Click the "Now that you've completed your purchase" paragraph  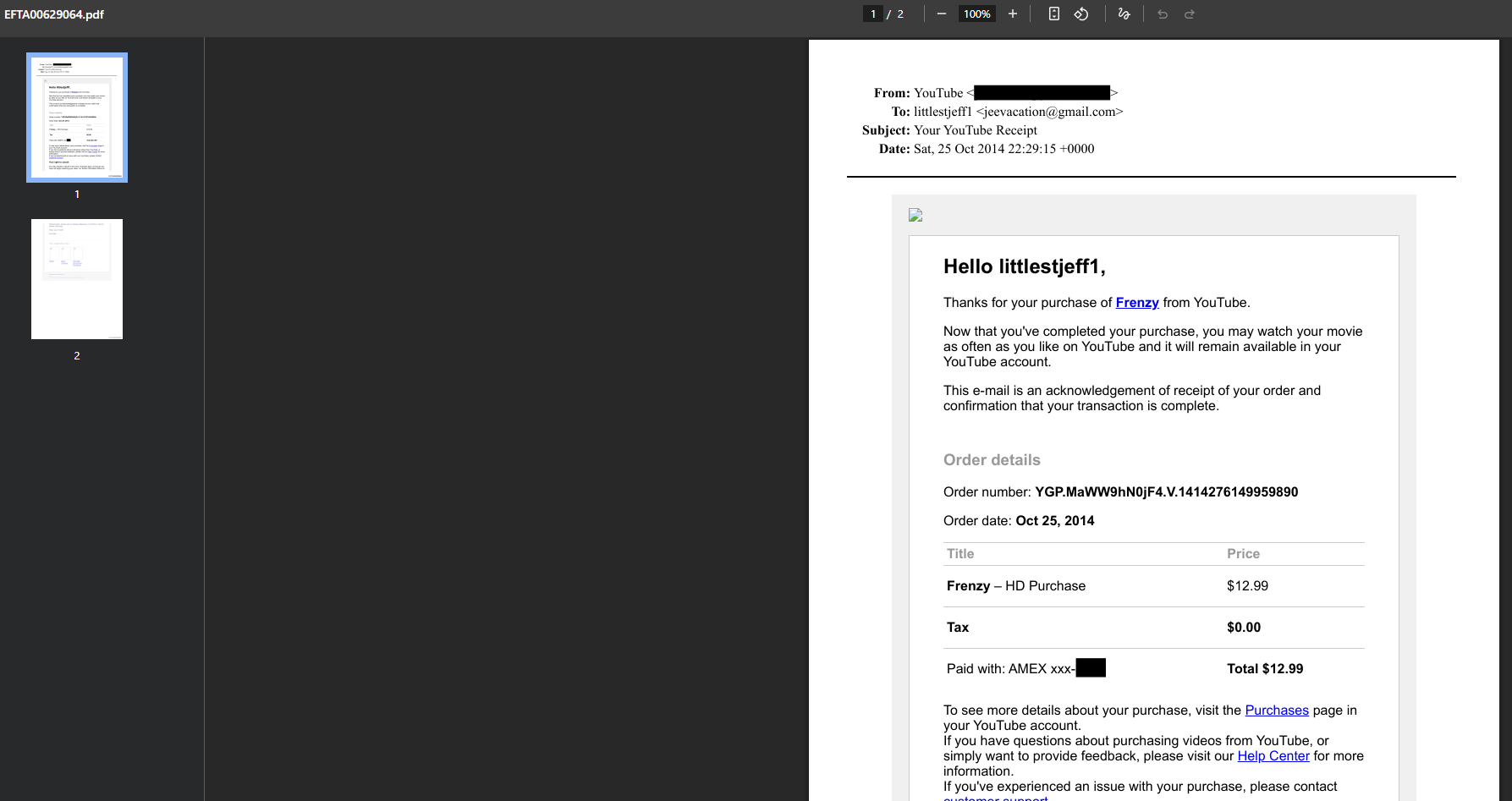[1153, 347]
